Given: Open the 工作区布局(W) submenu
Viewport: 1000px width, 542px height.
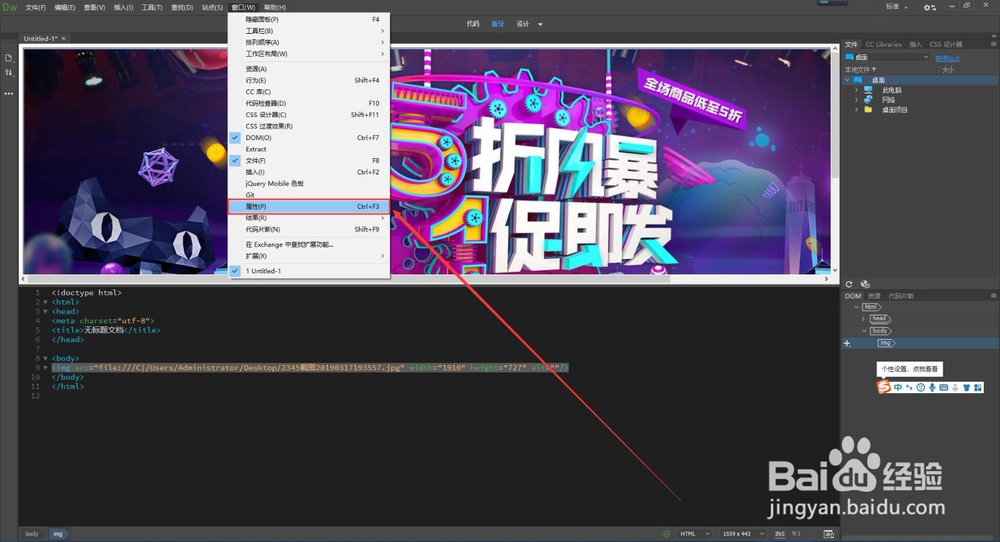Looking at the screenshot, I should tap(309, 54).
